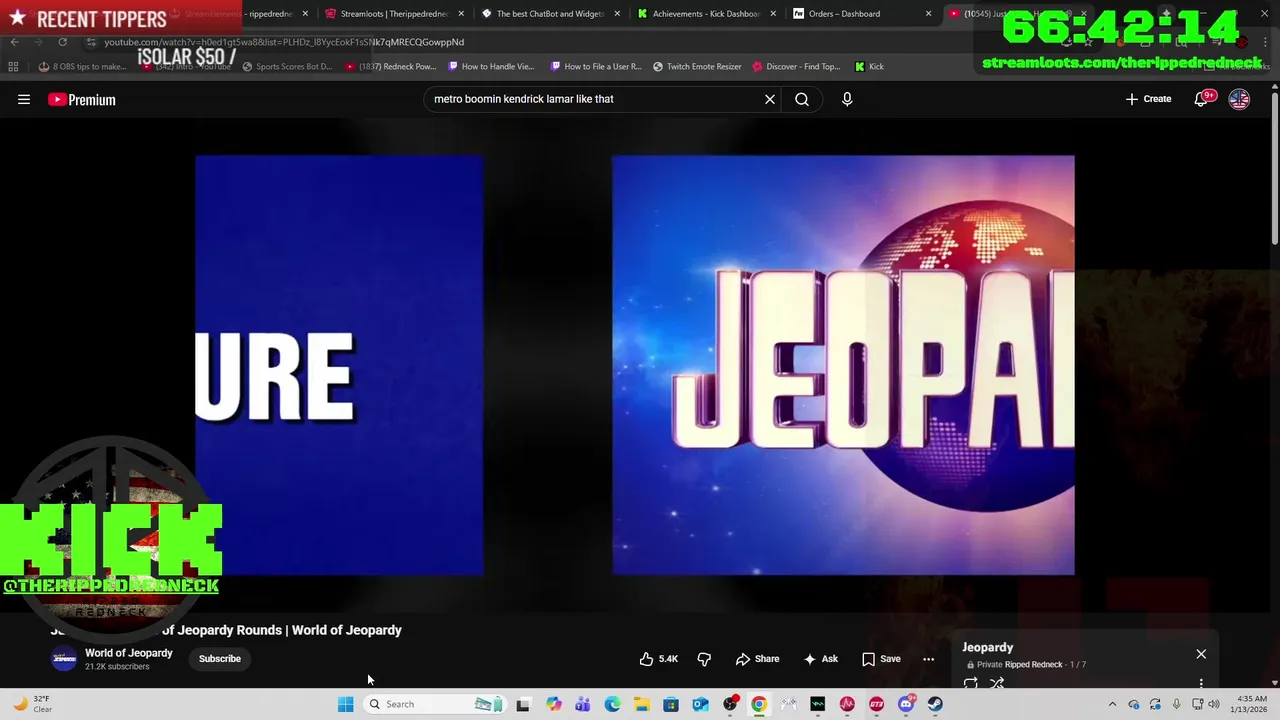The width and height of the screenshot is (1280, 720).
Task: Switch to Chrome taskbar icon
Action: [x=759, y=704]
